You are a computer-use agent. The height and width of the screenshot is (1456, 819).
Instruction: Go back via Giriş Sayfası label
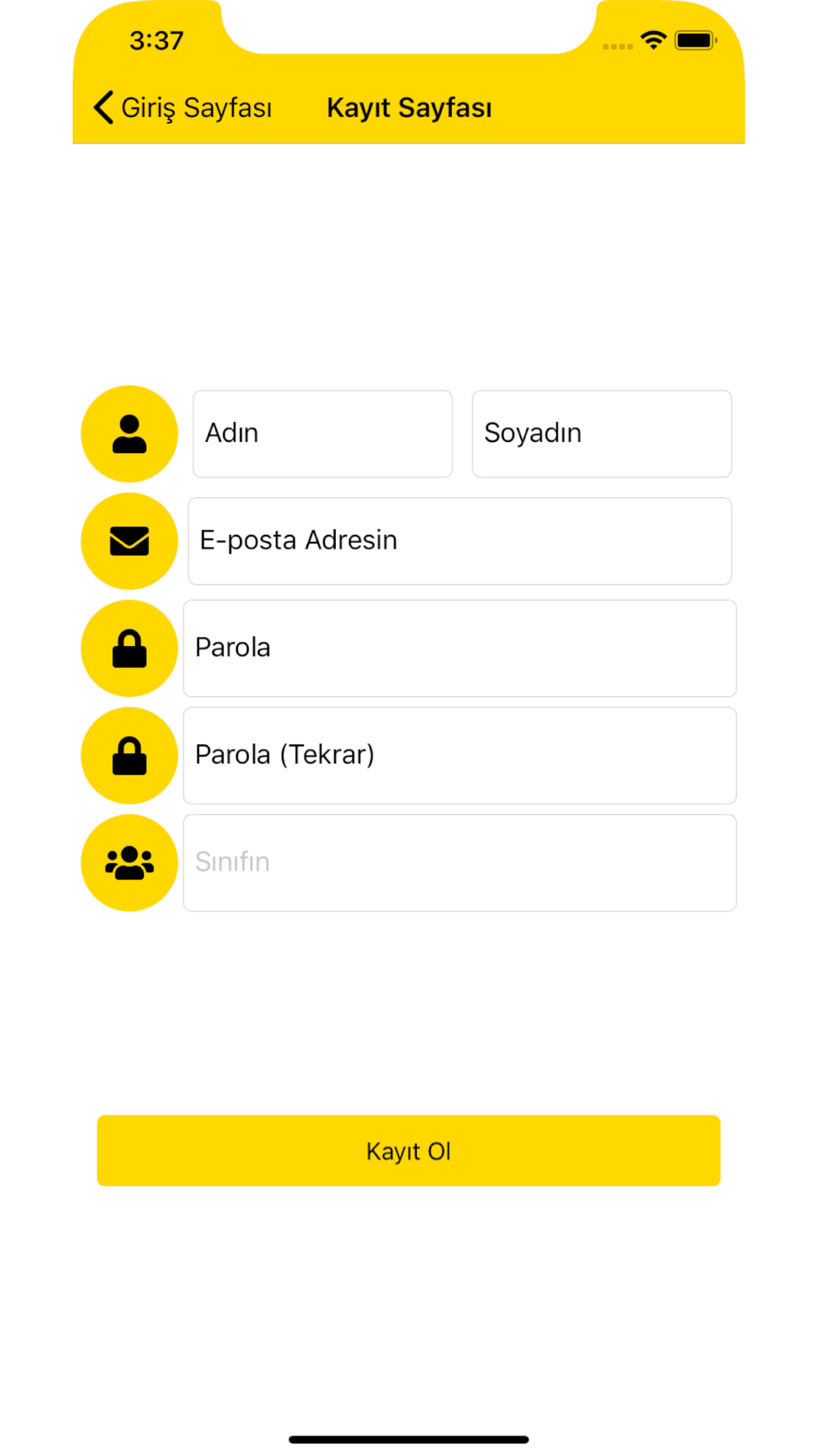tap(197, 108)
